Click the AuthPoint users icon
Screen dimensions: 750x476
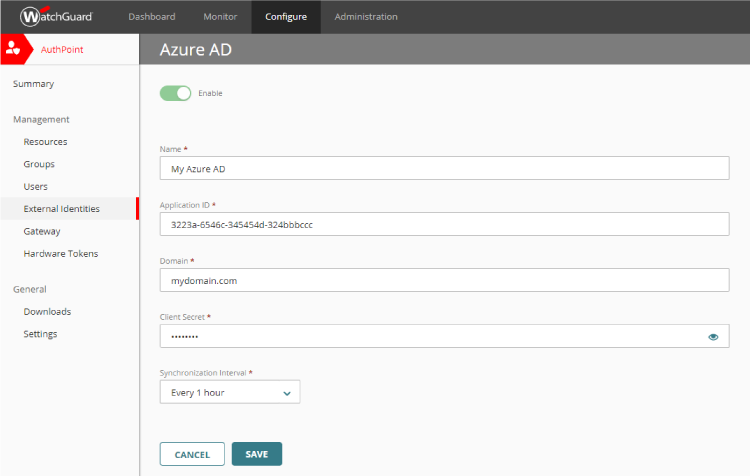(x=13, y=49)
